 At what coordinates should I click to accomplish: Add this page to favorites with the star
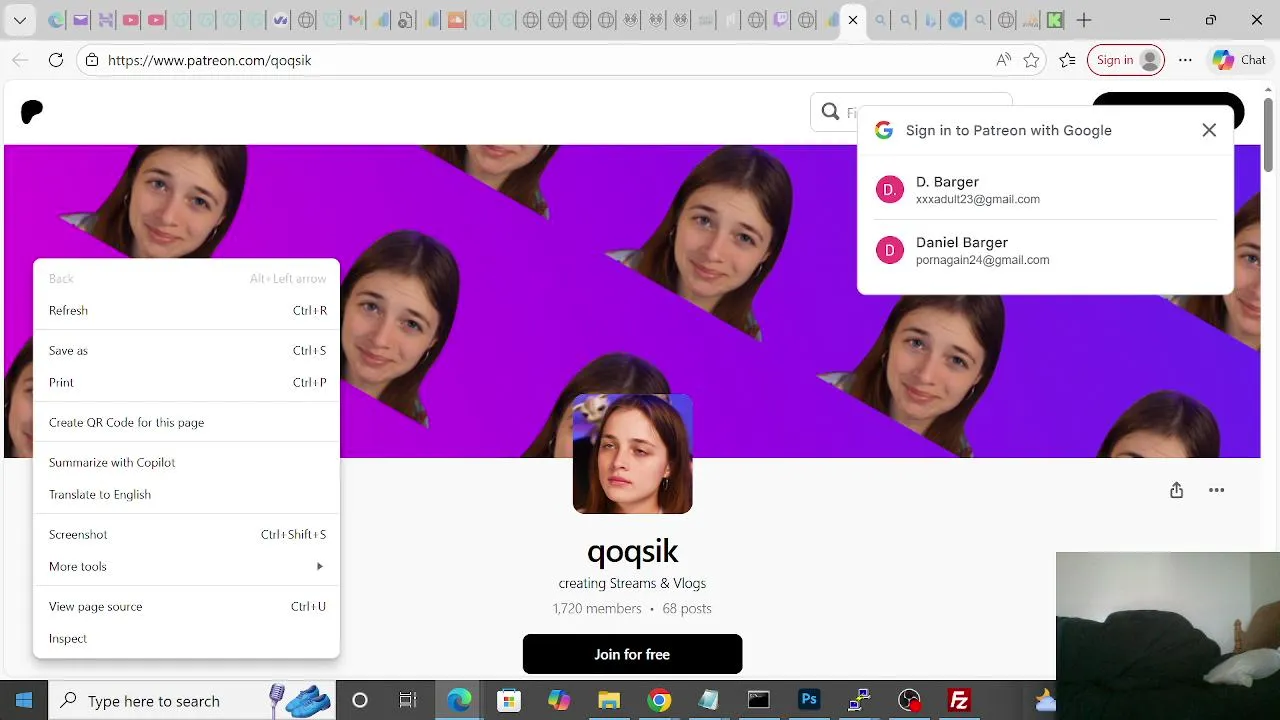[x=1031, y=60]
